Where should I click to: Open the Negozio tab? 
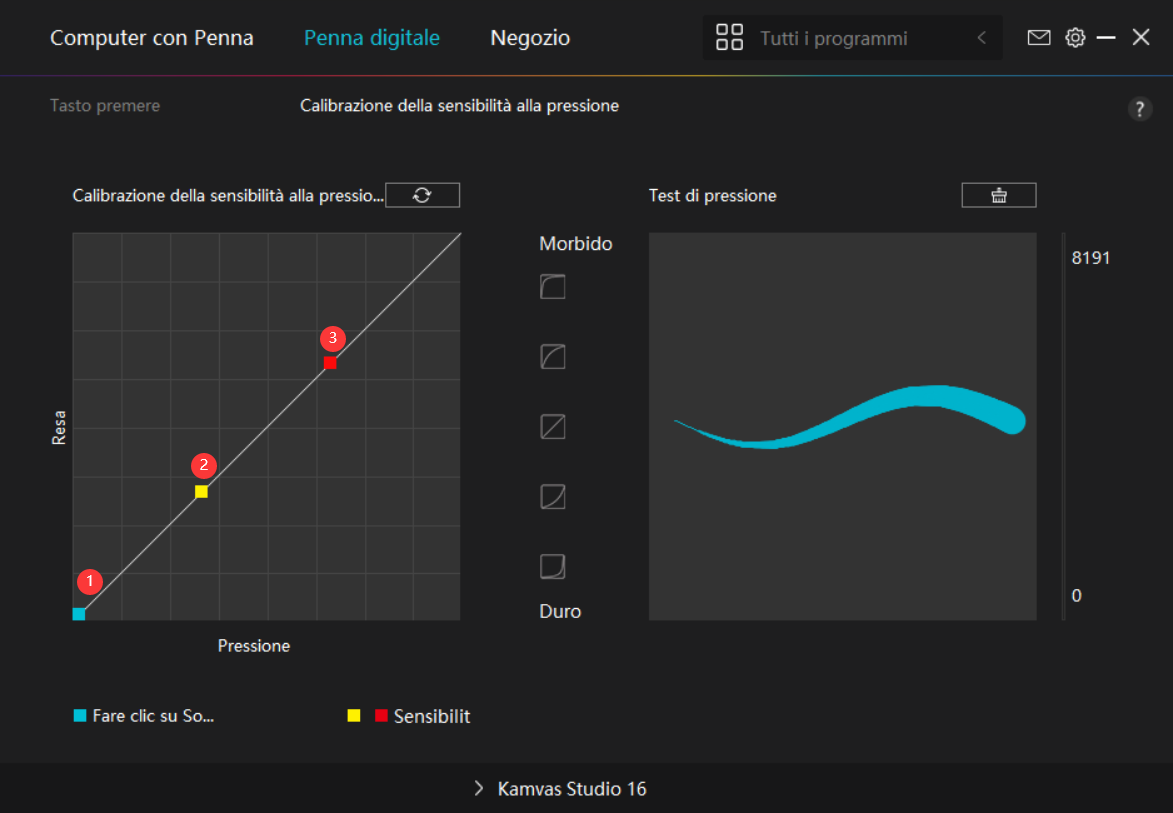click(530, 38)
